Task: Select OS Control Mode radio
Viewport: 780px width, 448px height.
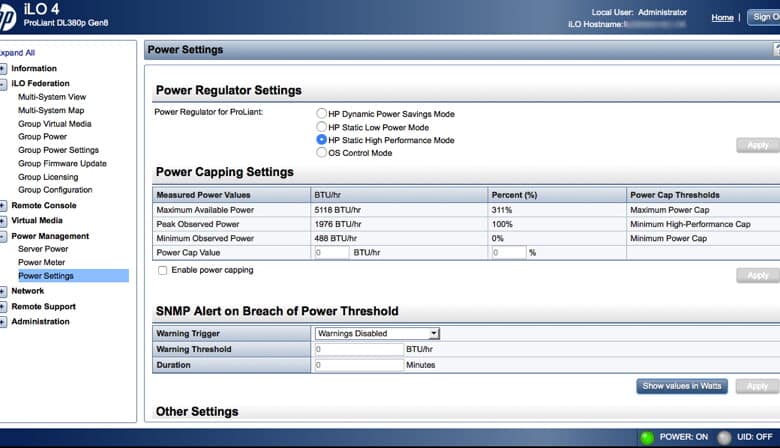Action: click(321, 153)
